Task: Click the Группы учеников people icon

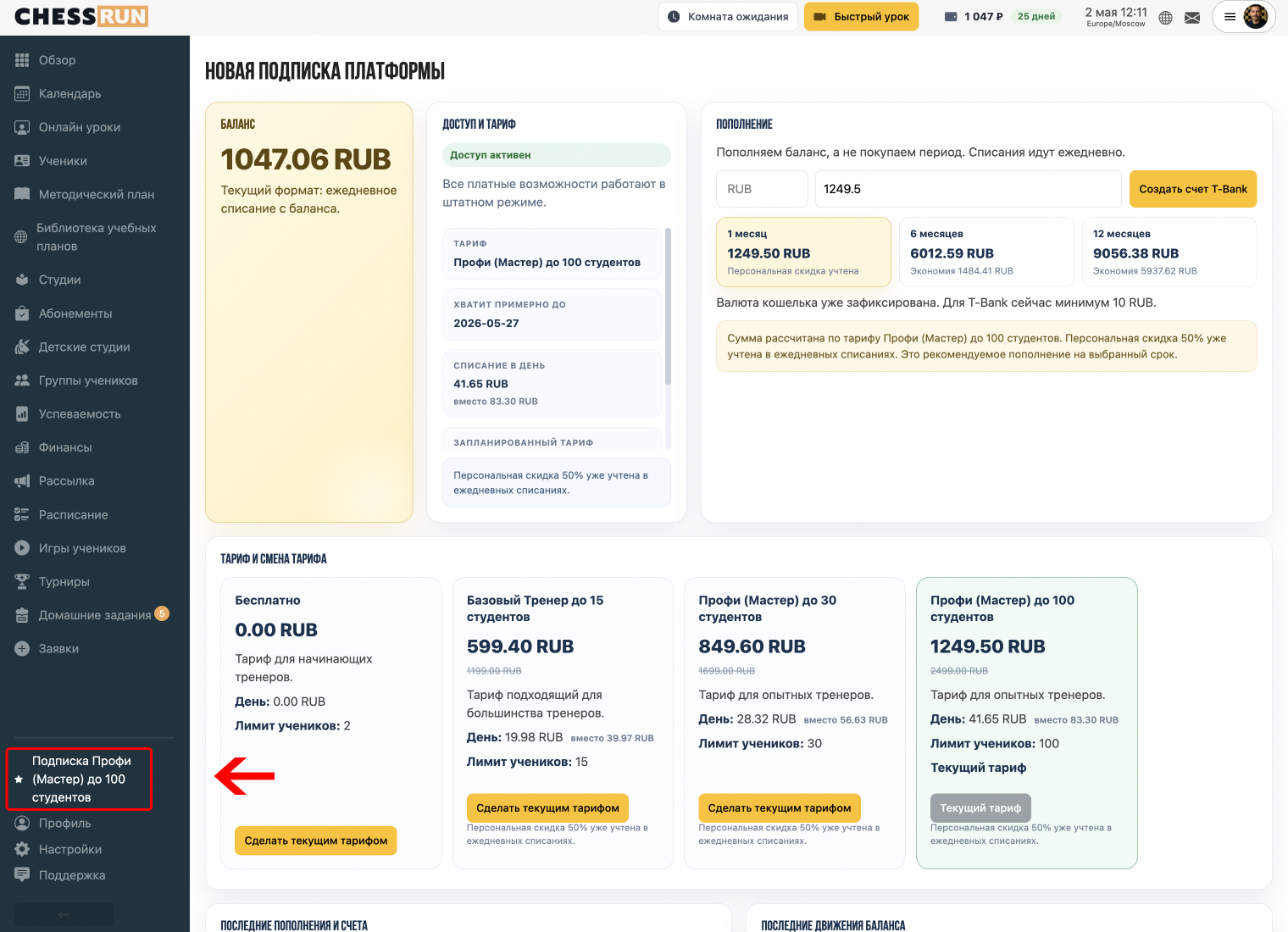Action: (x=22, y=380)
